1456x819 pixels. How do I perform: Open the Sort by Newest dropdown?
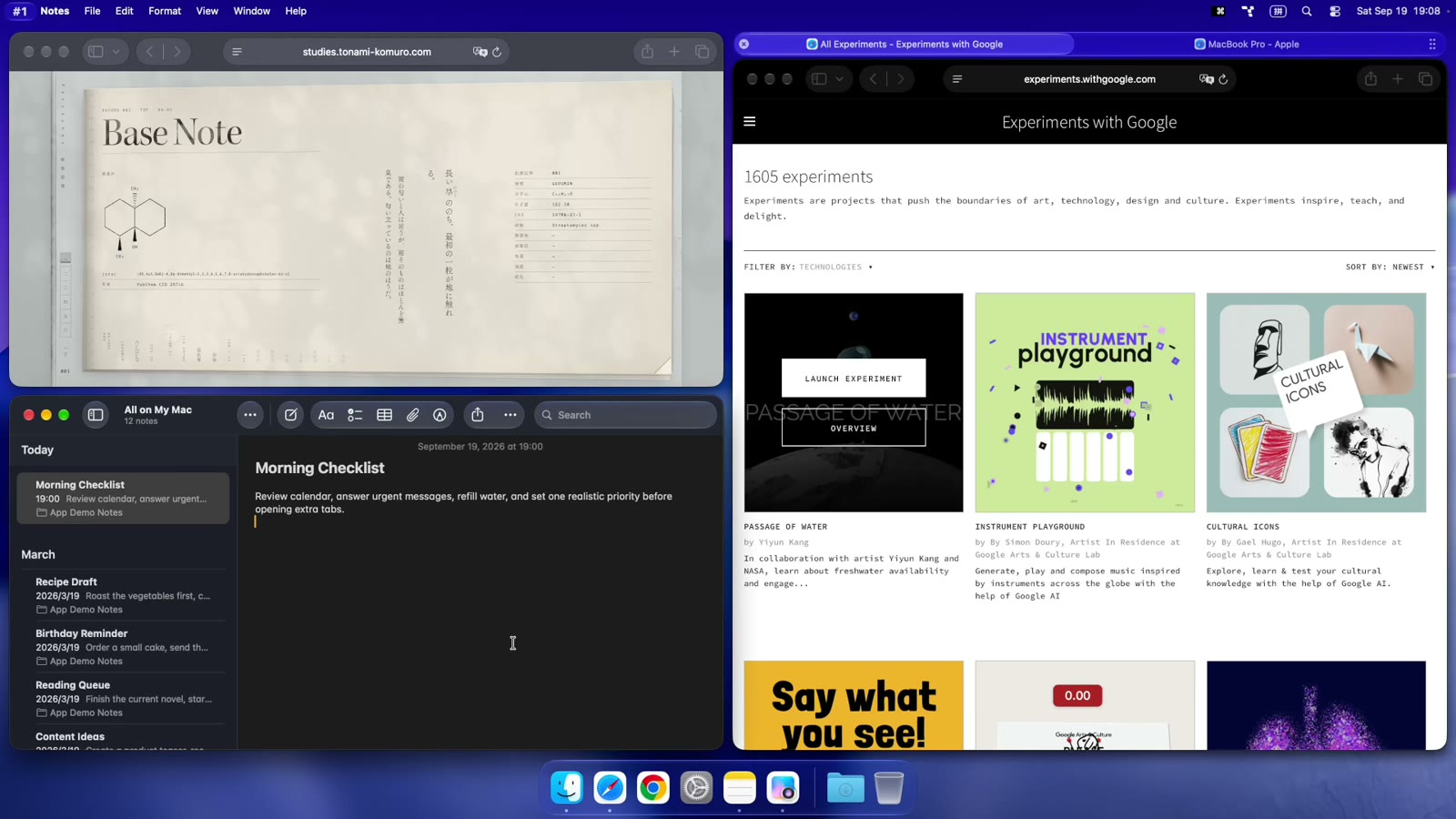tap(1390, 267)
